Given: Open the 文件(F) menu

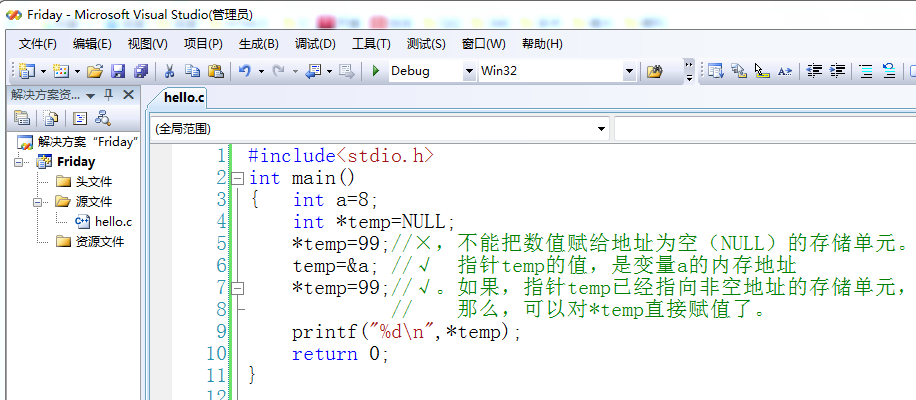Looking at the screenshot, I should pos(38,44).
